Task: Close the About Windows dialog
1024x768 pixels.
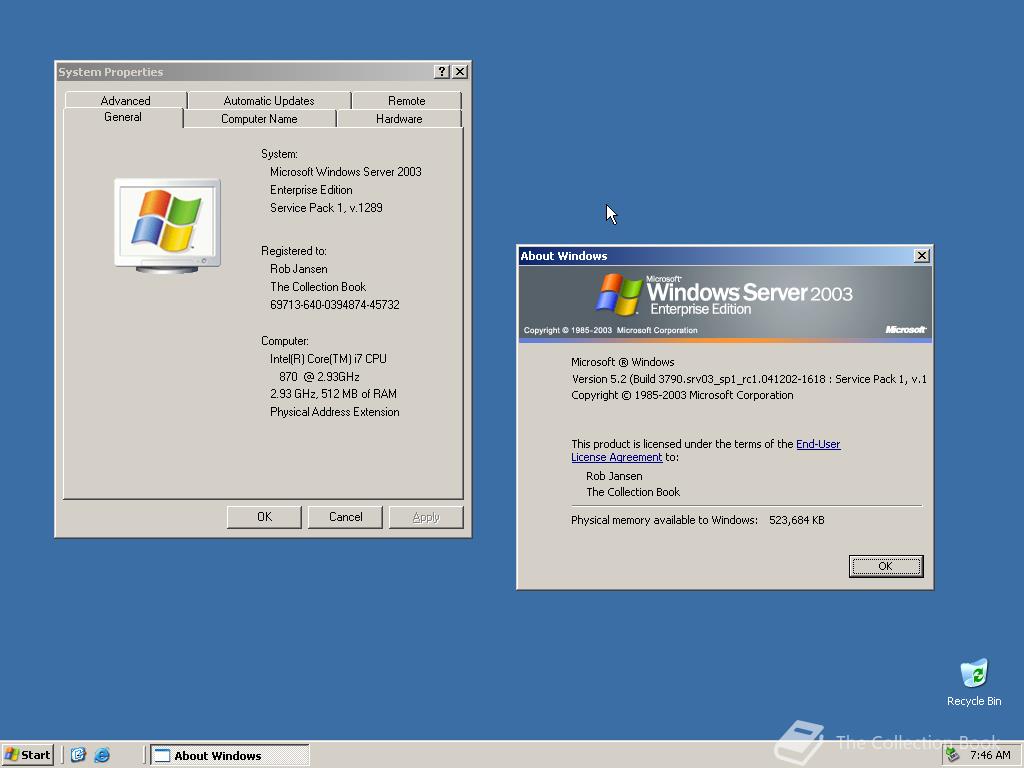Action: tap(921, 256)
